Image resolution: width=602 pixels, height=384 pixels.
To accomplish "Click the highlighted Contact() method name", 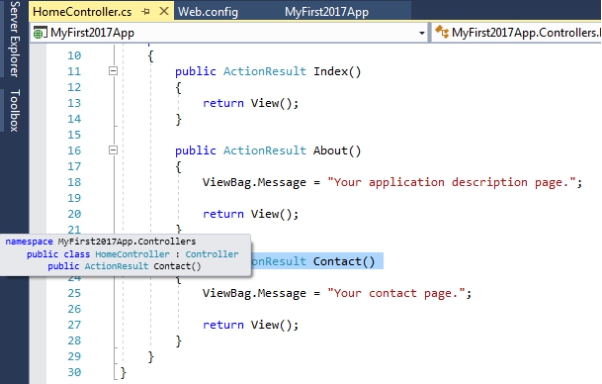I will coord(344,262).
